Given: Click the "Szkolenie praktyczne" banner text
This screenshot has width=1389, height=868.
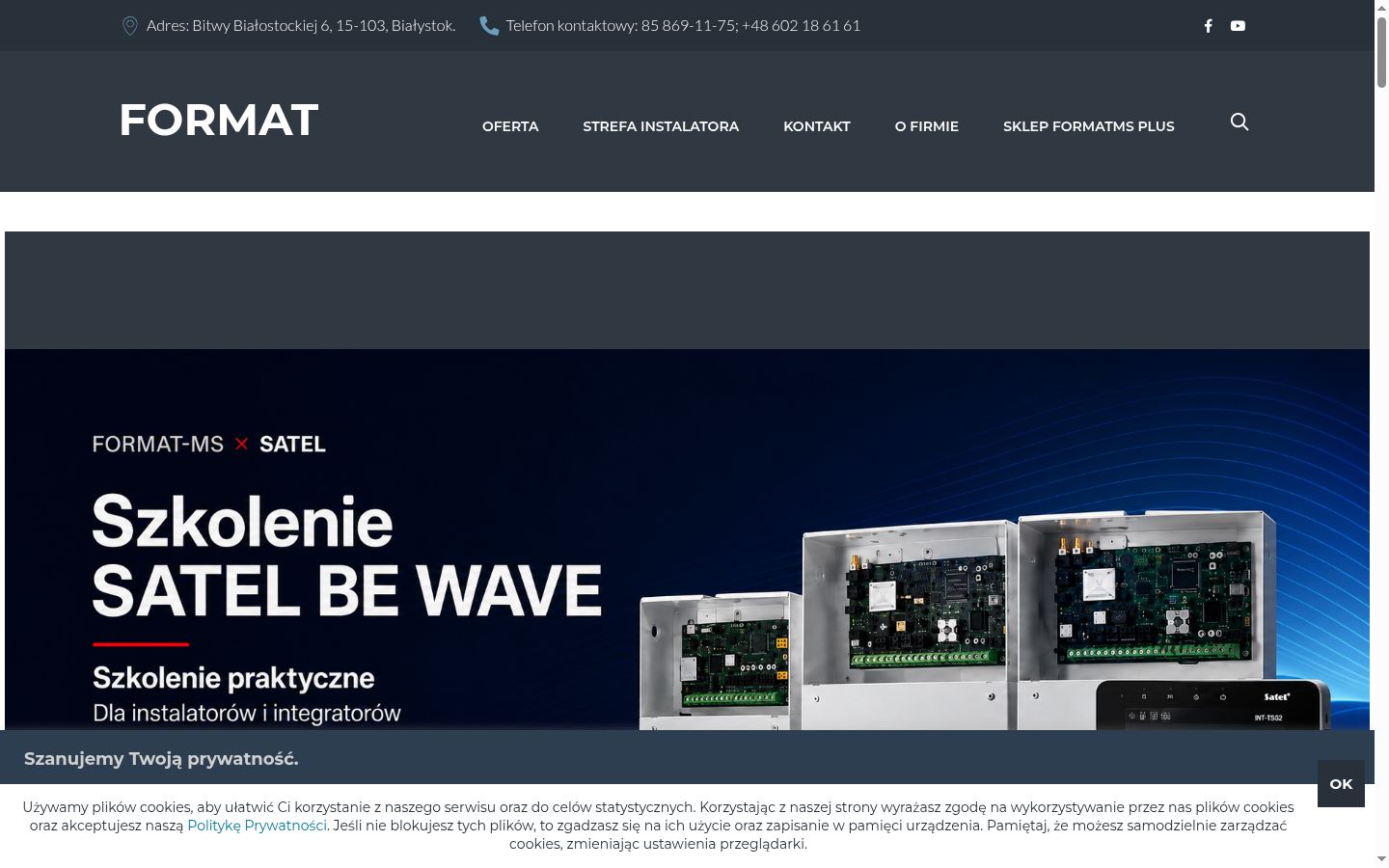Looking at the screenshot, I should tap(233, 678).
